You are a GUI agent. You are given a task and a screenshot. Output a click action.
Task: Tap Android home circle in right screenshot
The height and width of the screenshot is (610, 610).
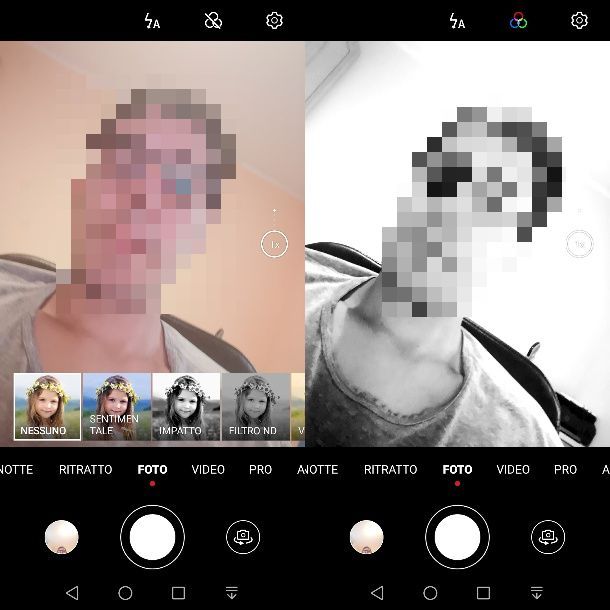[430, 593]
